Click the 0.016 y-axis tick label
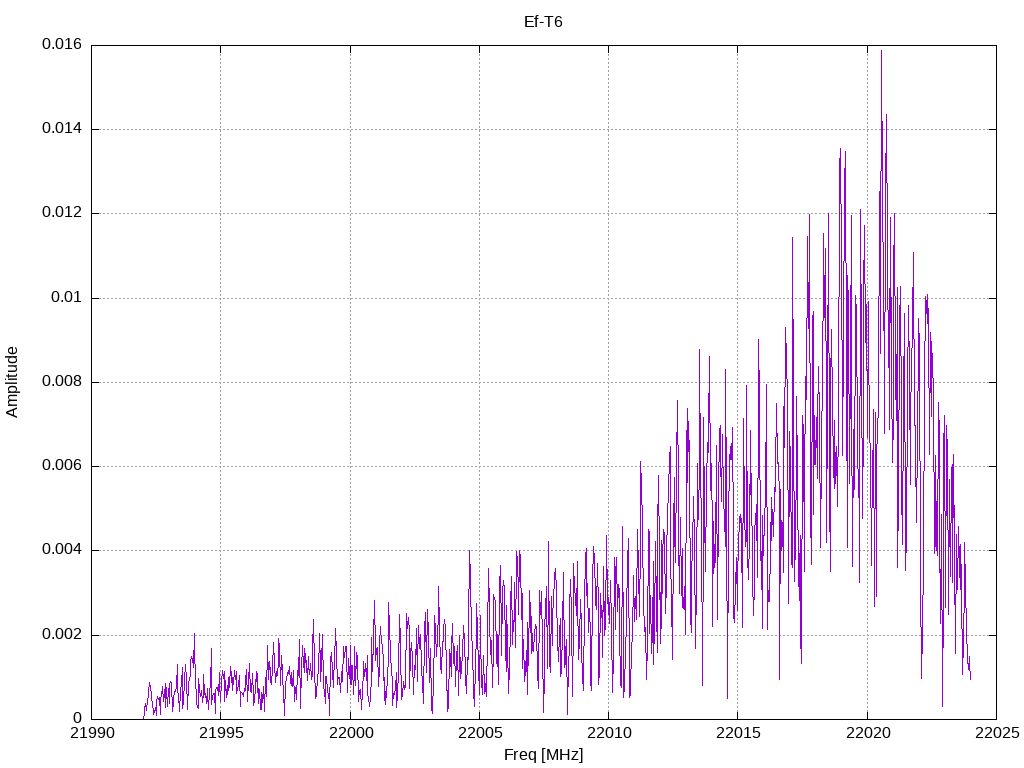Screen dimensions: 1024x768 click(x=62, y=44)
